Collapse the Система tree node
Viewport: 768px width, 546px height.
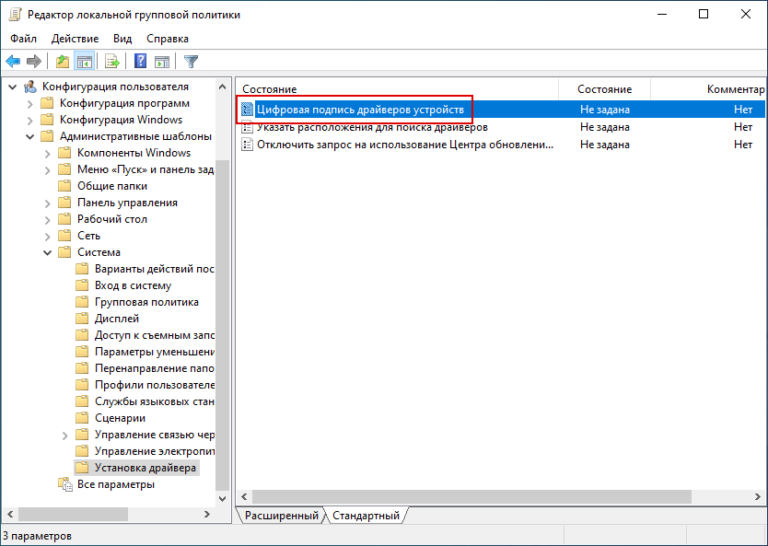click(47, 253)
